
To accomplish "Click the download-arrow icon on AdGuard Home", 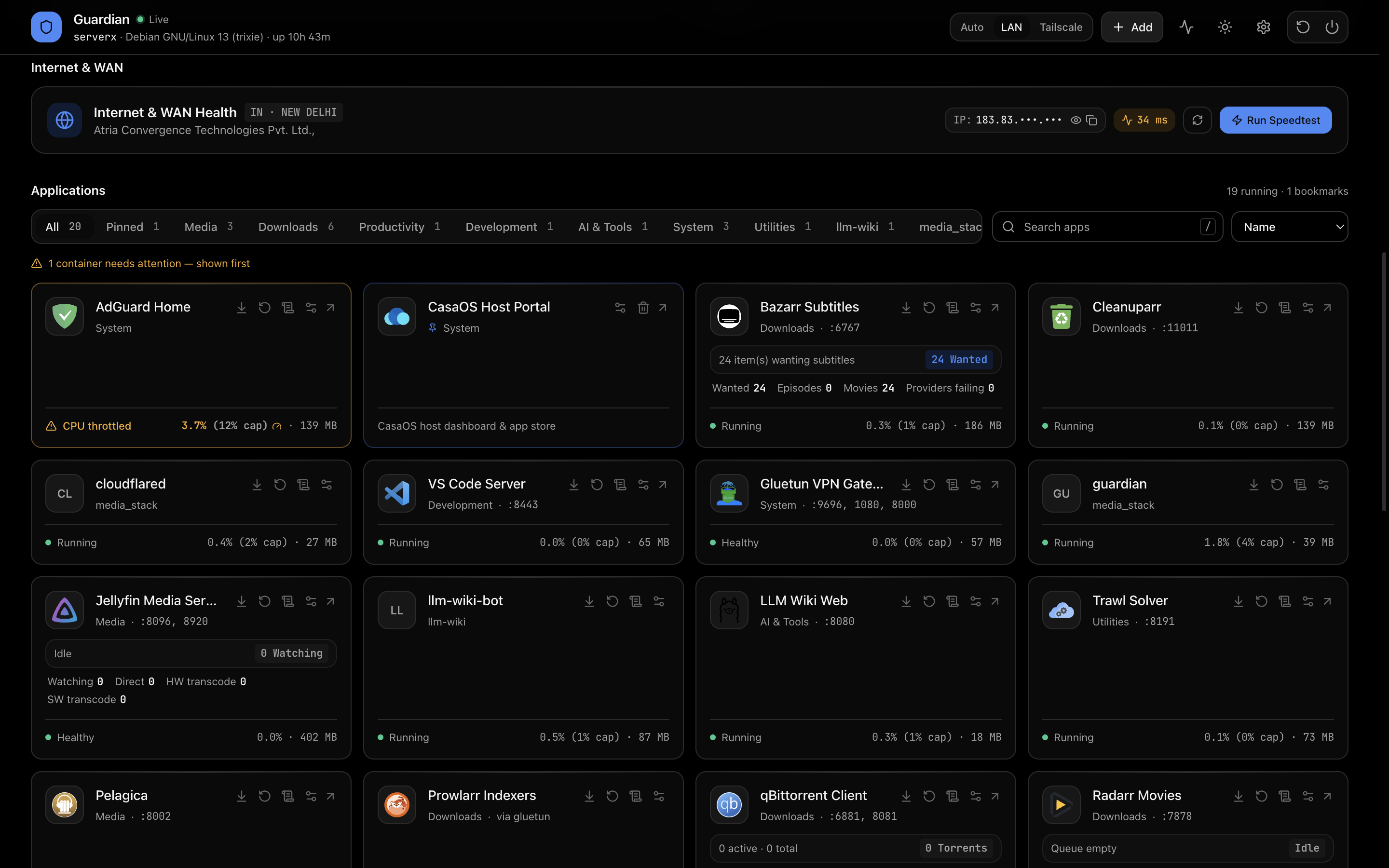I will tap(242, 308).
